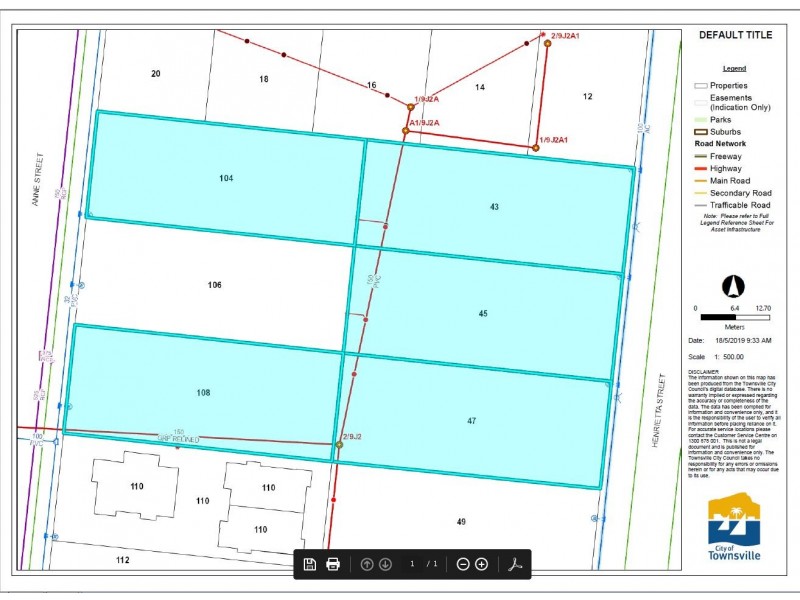The height and width of the screenshot is (600, 800).
Task: Click the save file icon
Action: point(310,564)
